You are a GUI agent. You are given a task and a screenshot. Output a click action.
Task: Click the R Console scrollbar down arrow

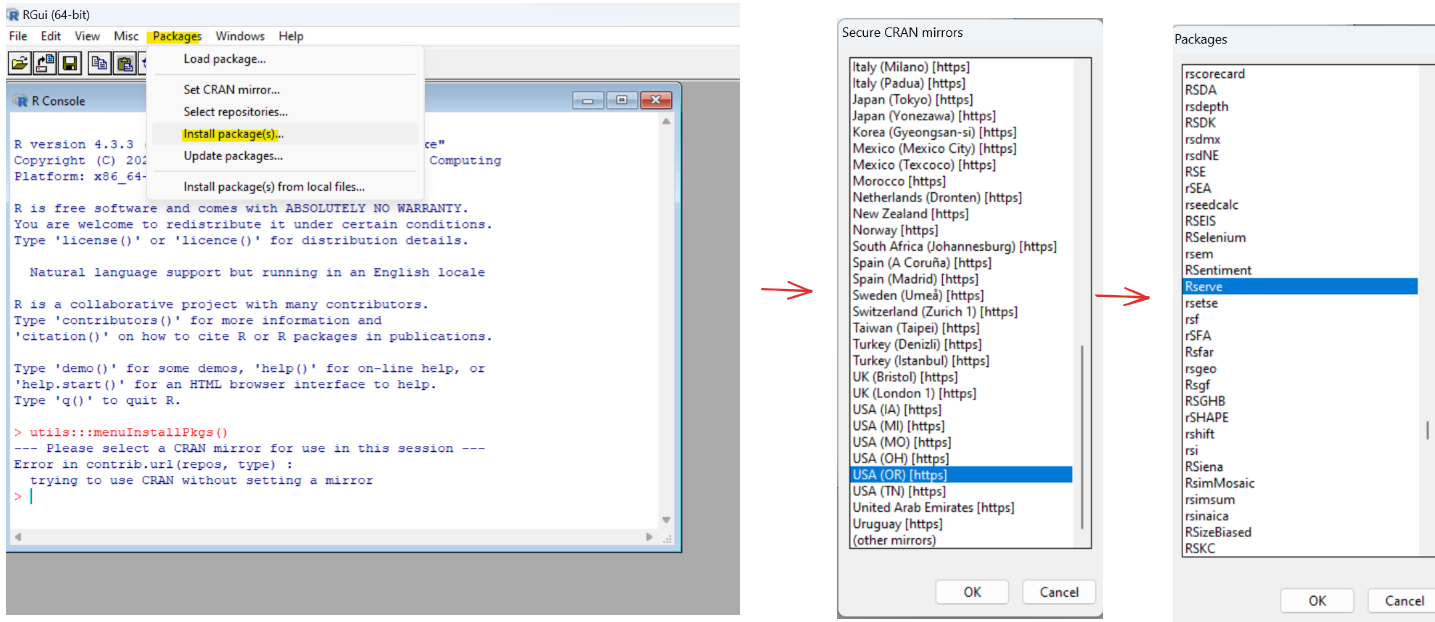click(667, 520)
